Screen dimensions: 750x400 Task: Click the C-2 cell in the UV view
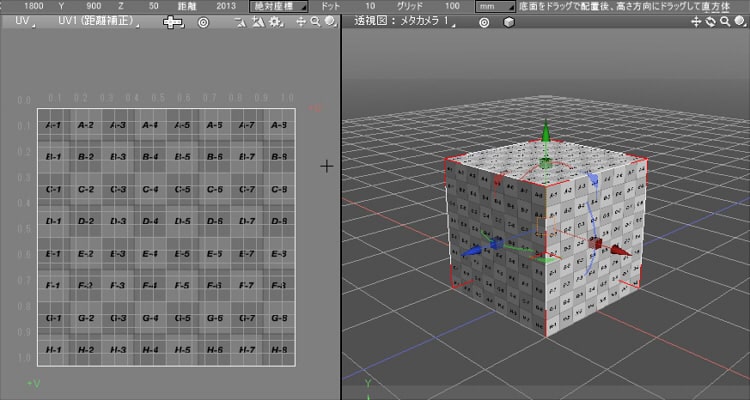coord(86,189)
